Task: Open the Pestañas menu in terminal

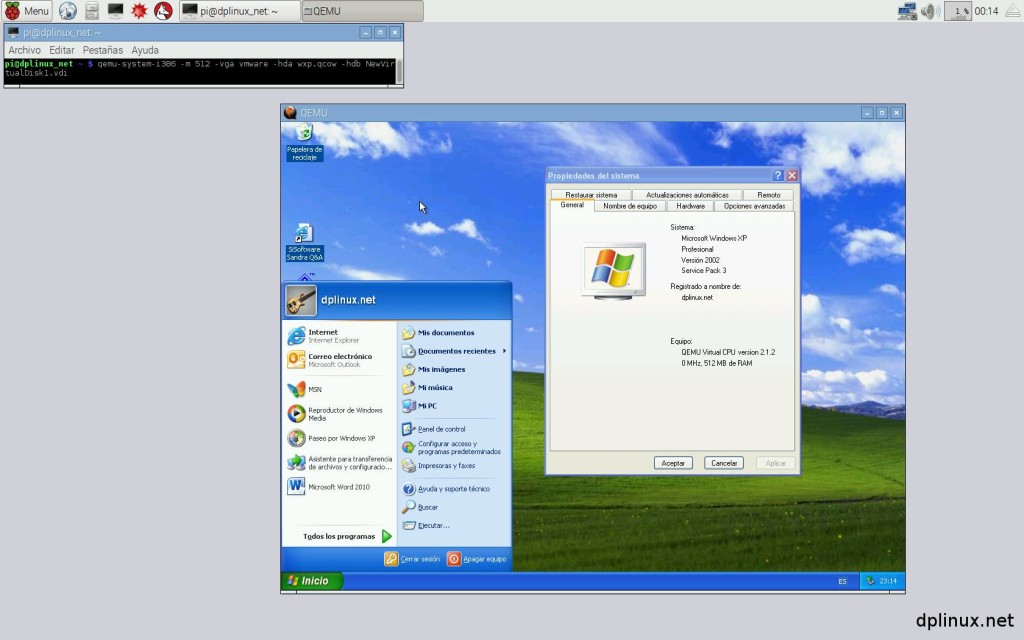Action: pyautogui.click(x=103, y=50)
